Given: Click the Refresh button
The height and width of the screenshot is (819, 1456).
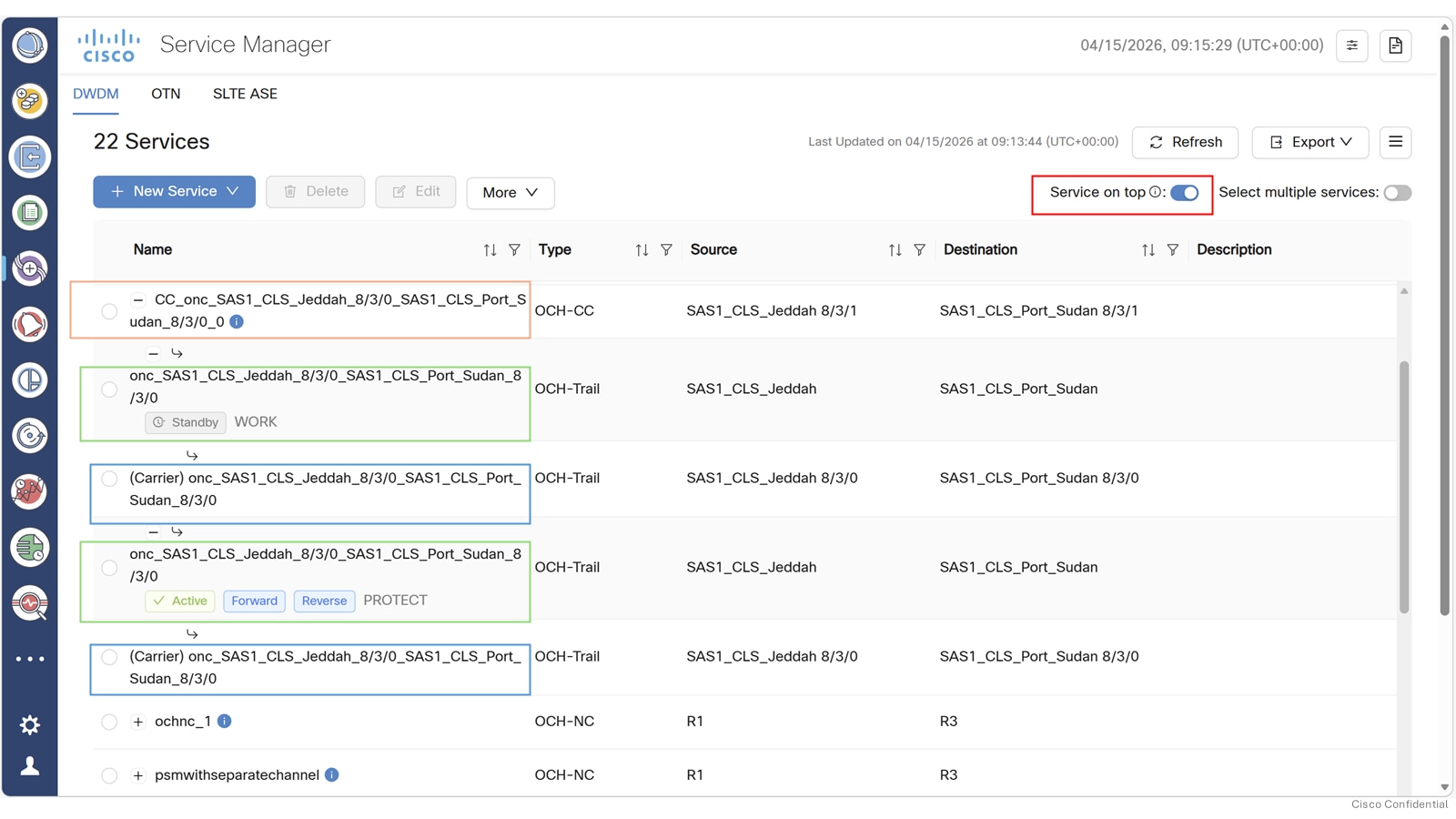Looking at the screenshot, I should (x=1185, y=142).
